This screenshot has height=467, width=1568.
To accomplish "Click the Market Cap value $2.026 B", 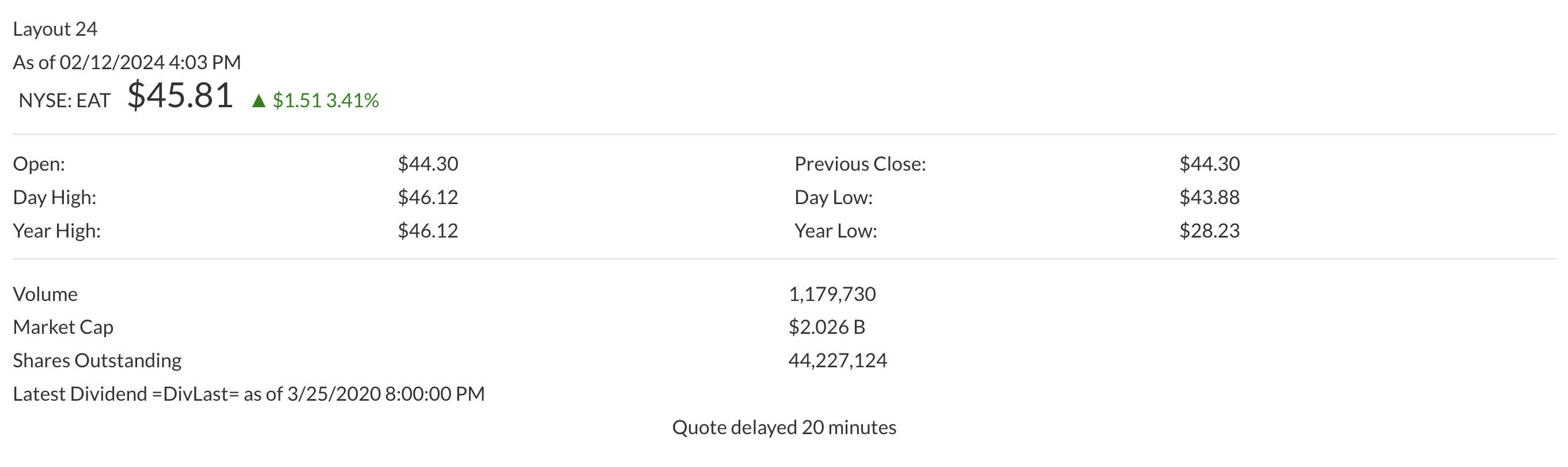I will pos(827,327).
